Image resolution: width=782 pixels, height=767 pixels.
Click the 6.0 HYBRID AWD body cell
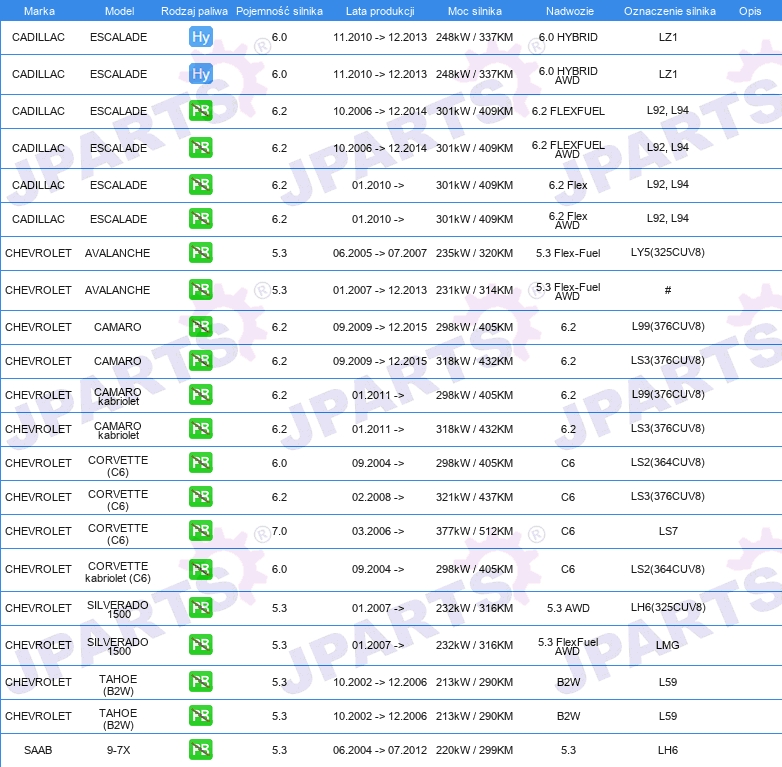pos(568,75)
